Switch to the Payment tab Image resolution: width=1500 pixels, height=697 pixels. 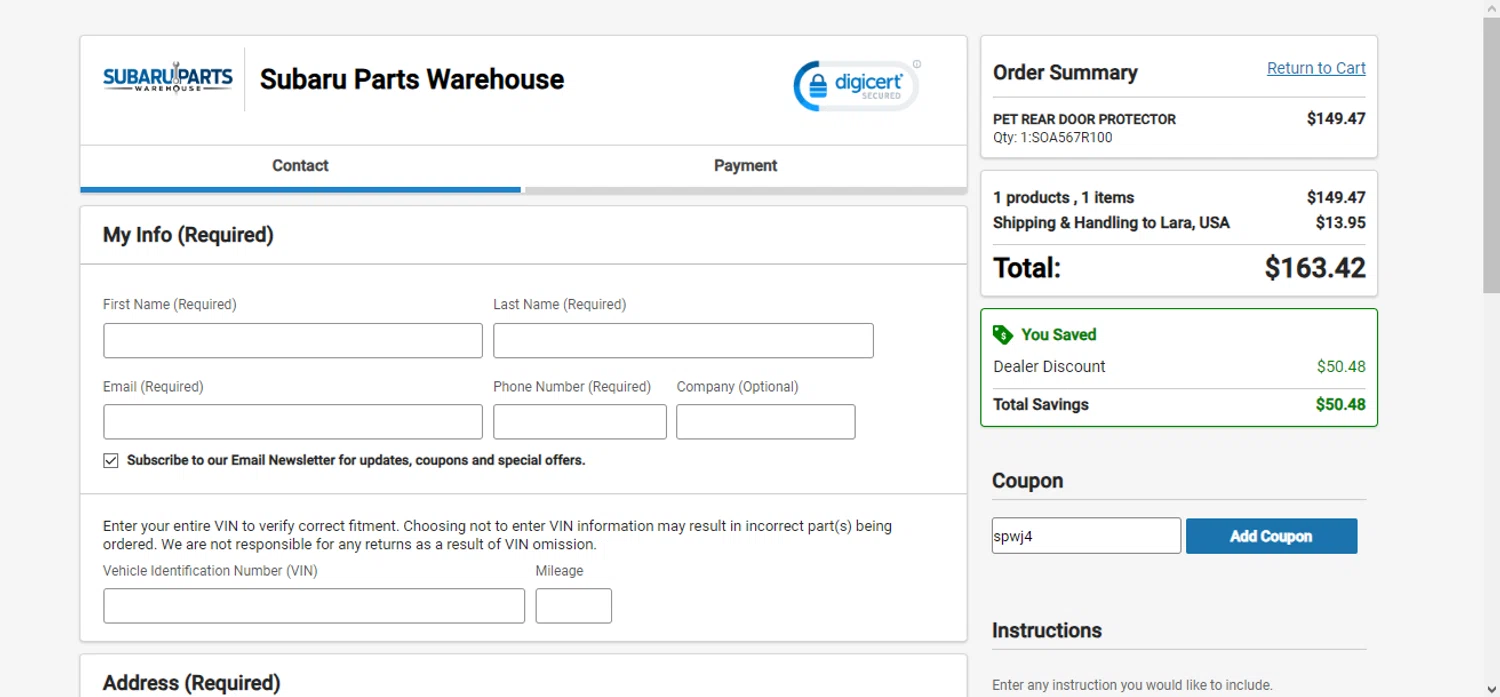pyautogui.click(x=745, y=166)
